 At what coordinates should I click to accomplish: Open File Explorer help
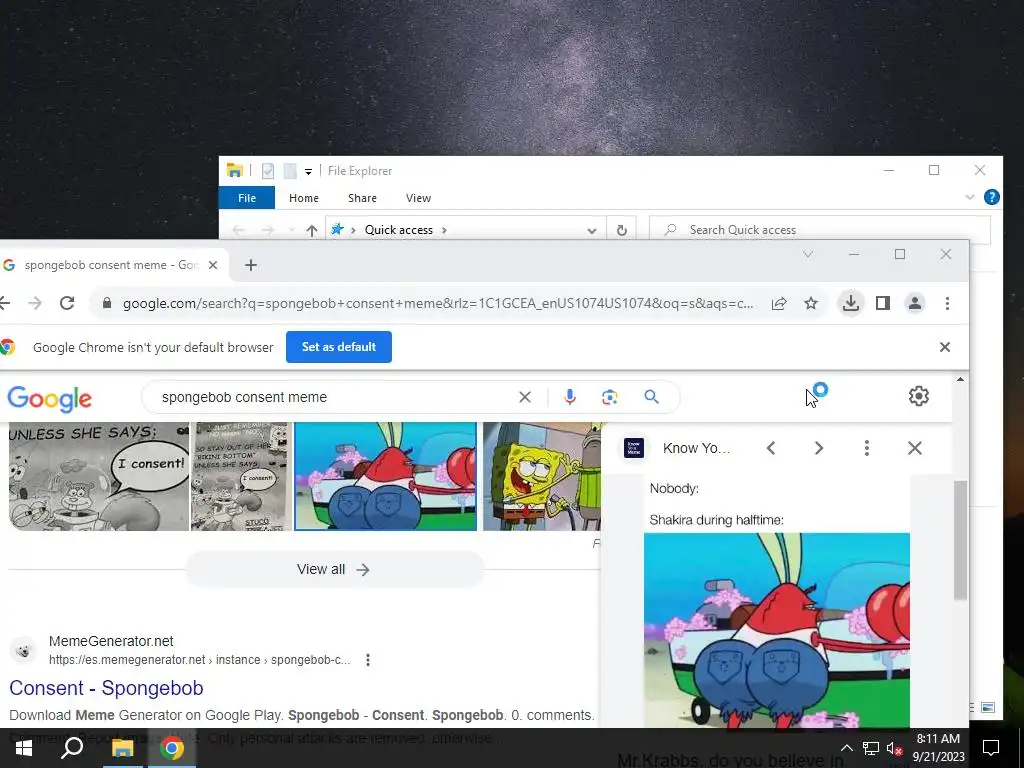point(991,197)
